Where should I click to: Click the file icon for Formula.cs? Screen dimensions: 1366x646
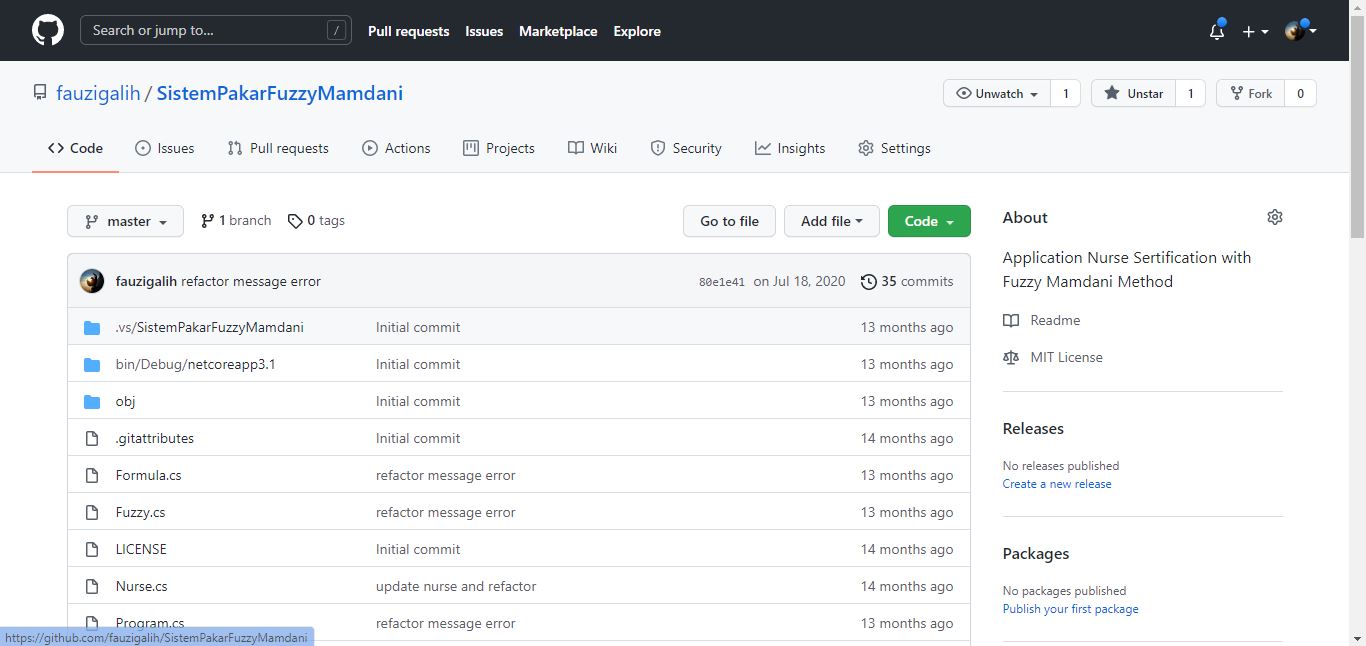[92, 475]
